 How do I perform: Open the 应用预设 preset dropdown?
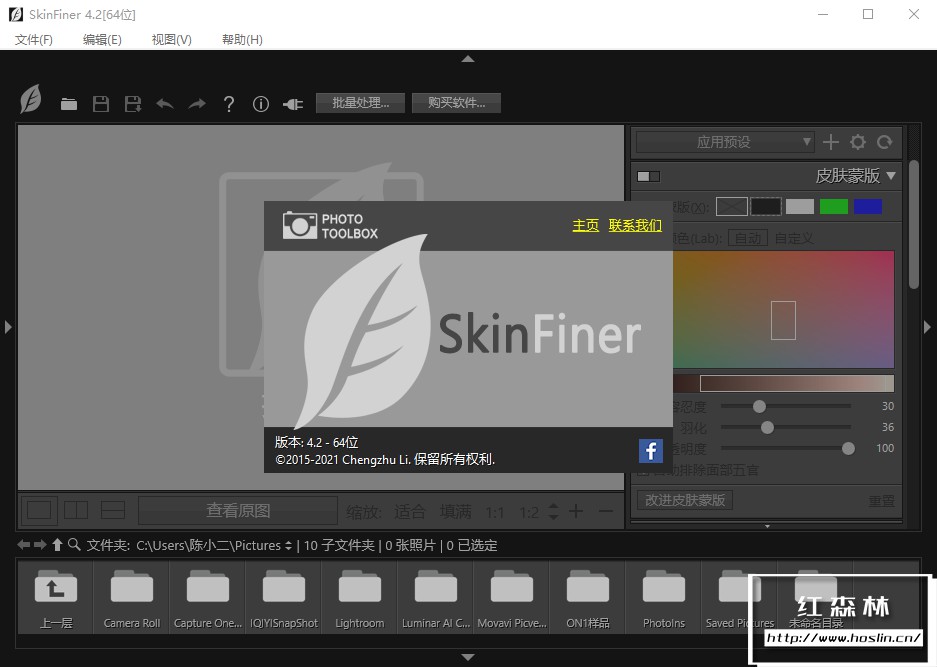(x=724, y=142)
